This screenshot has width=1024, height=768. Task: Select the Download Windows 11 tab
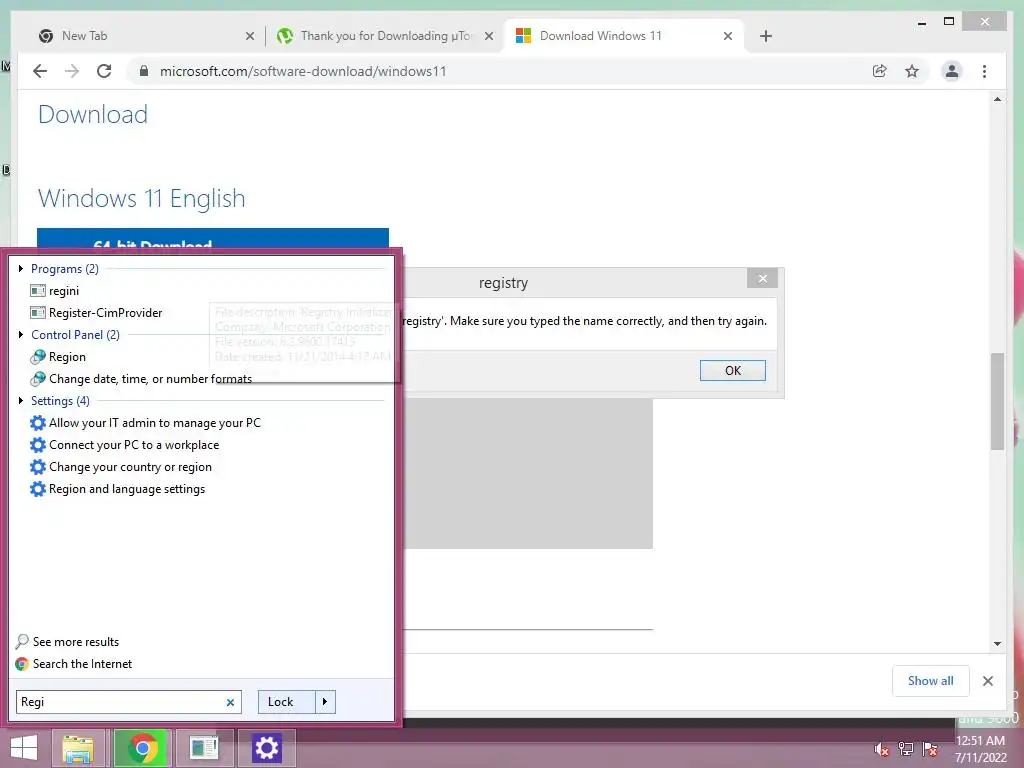tap(623, 36)
